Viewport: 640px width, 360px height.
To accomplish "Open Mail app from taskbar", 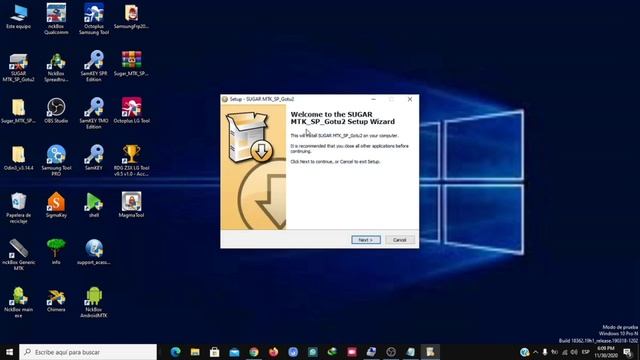I will click(234, 352).
